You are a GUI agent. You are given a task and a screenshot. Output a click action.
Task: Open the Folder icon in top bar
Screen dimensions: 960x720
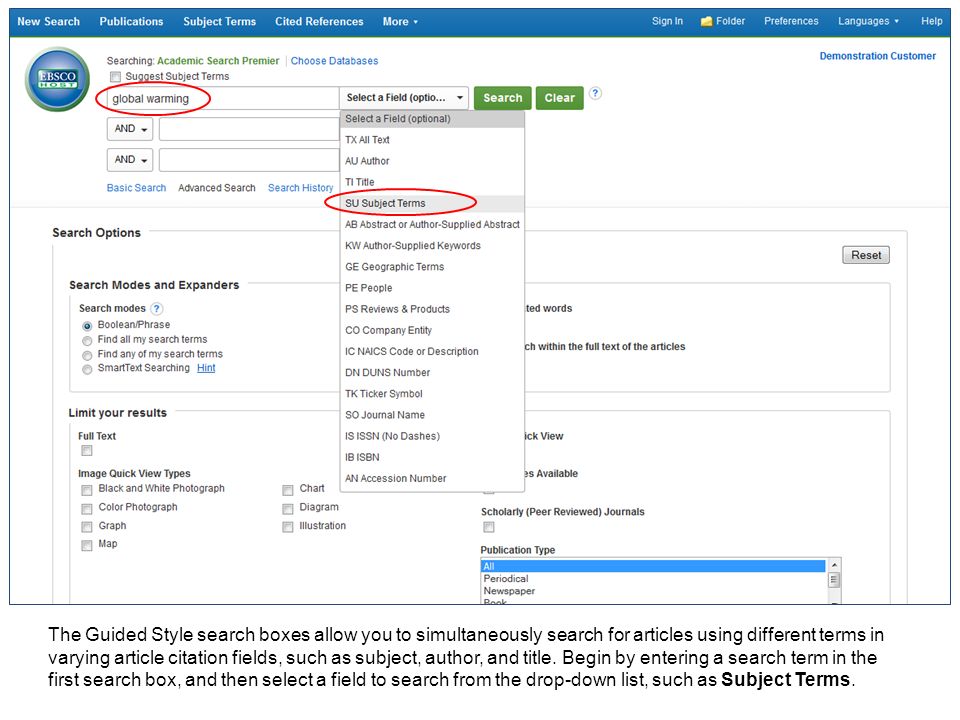click(x=707, y=21)
